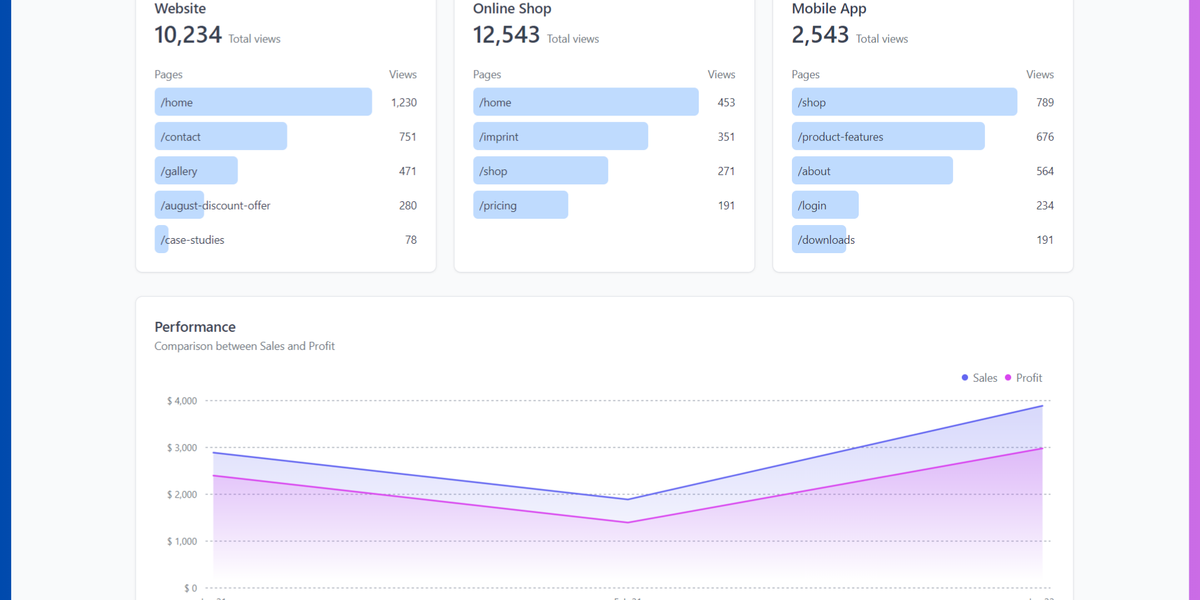The width and height of the screenshot is (1200, 600).
Task: Click the /gallery views bar
Action: [x=196, y=170]
